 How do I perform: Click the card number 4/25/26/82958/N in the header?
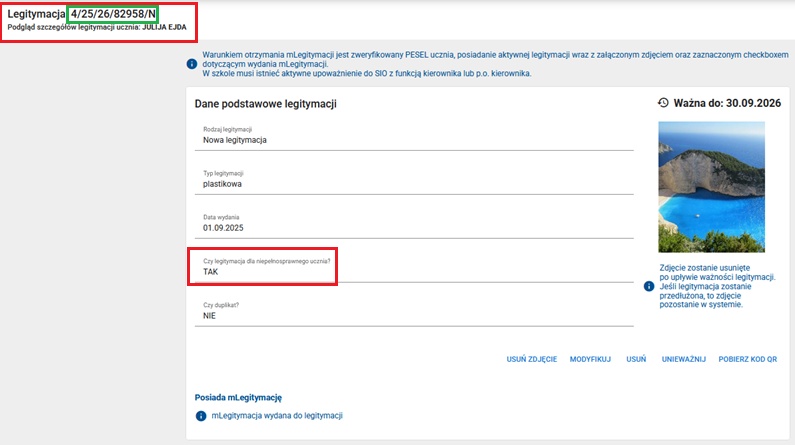[x=113, y=14]
